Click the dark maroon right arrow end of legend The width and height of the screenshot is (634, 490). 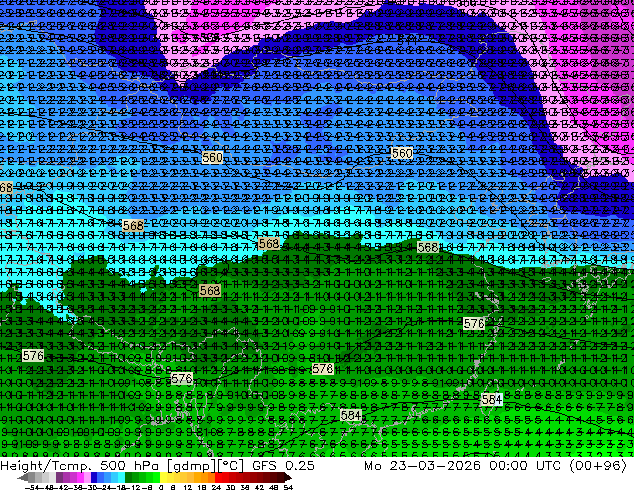287,477
